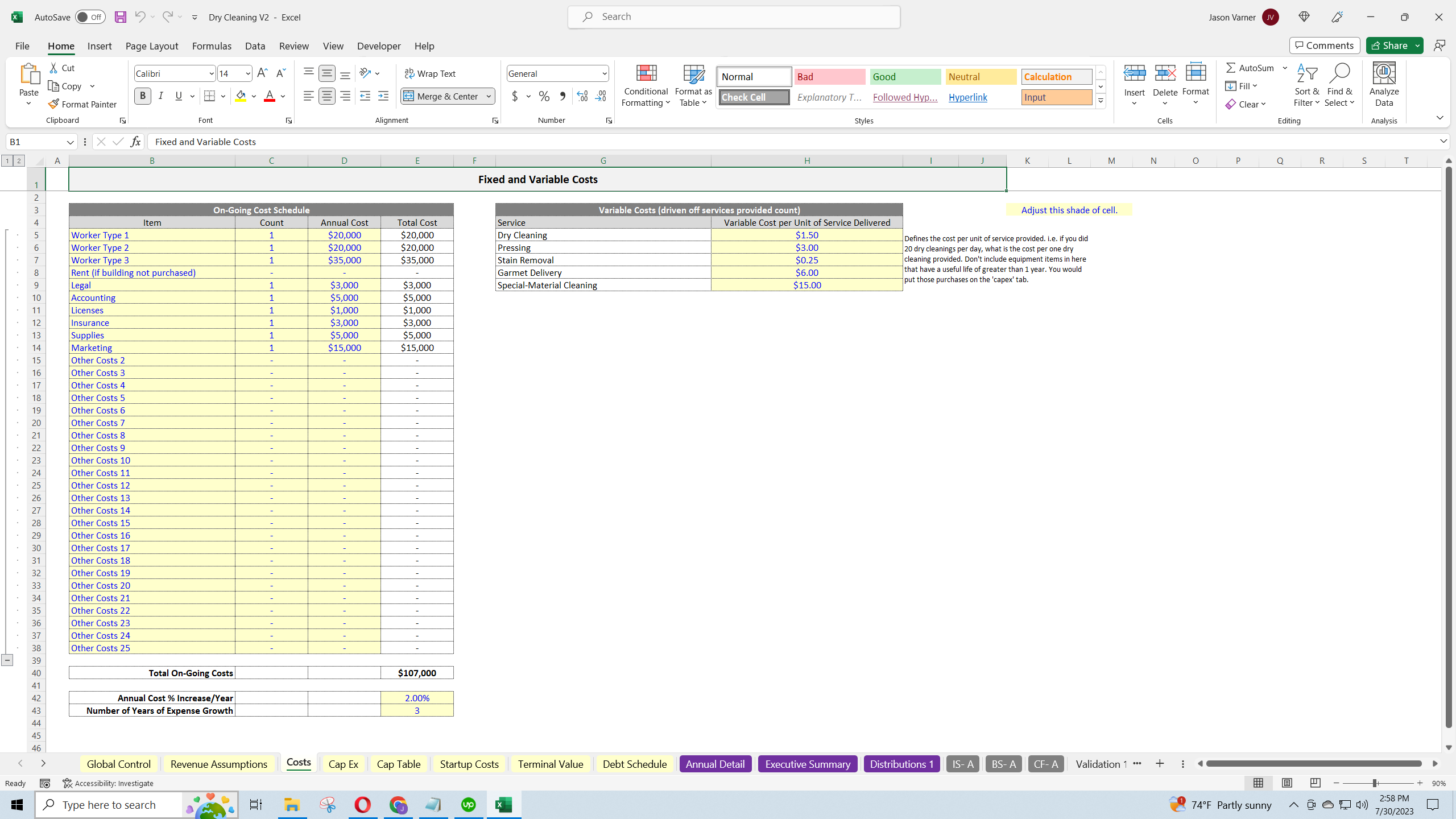Apply the Input cell style
Image resolution: width=1456 pixels, height=819 pixels.
tap(1055, 97)
